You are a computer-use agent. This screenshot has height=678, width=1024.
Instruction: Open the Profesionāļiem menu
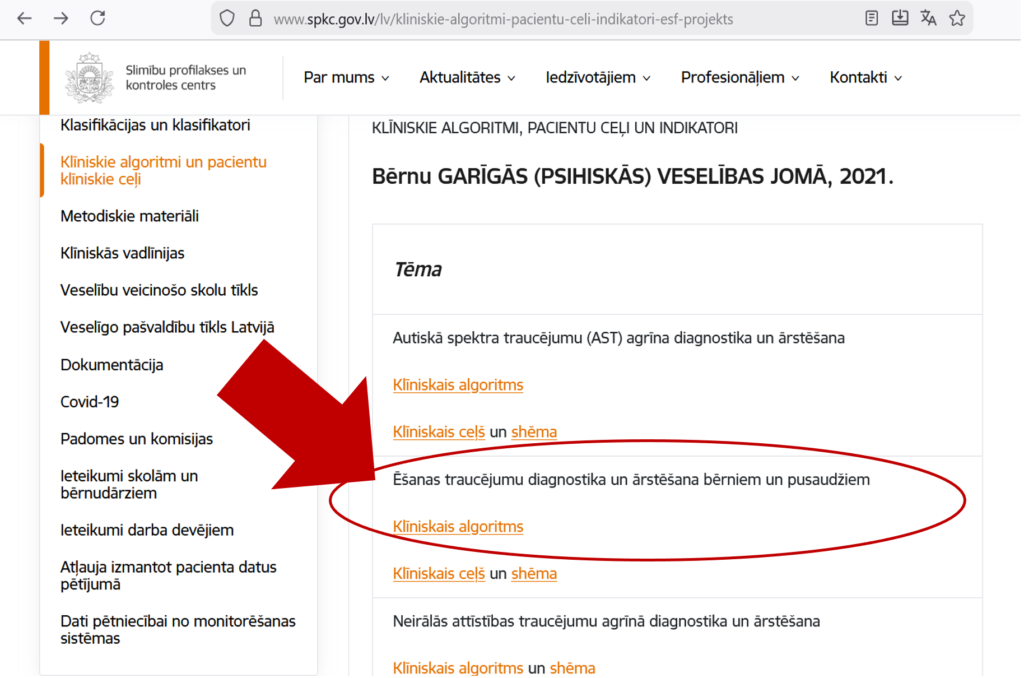pos(740,78)
